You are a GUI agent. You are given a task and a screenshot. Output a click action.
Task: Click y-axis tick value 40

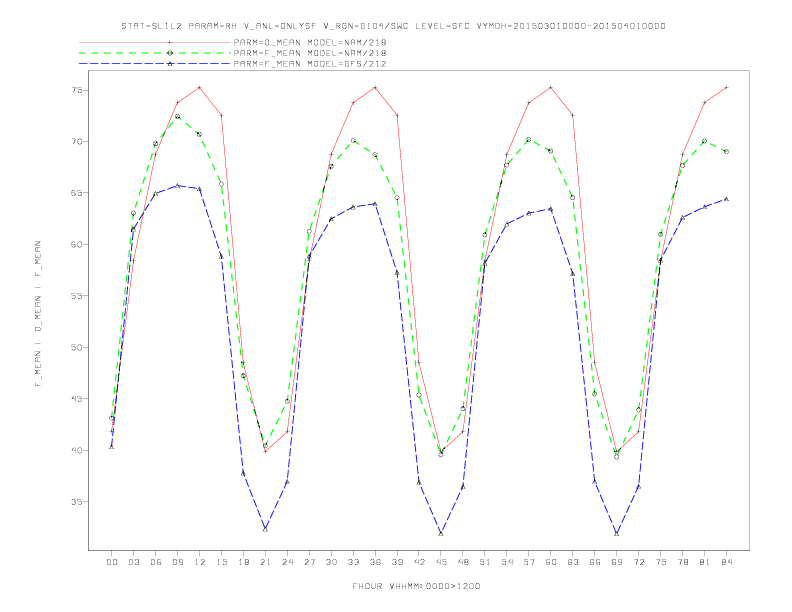point(77,450)
